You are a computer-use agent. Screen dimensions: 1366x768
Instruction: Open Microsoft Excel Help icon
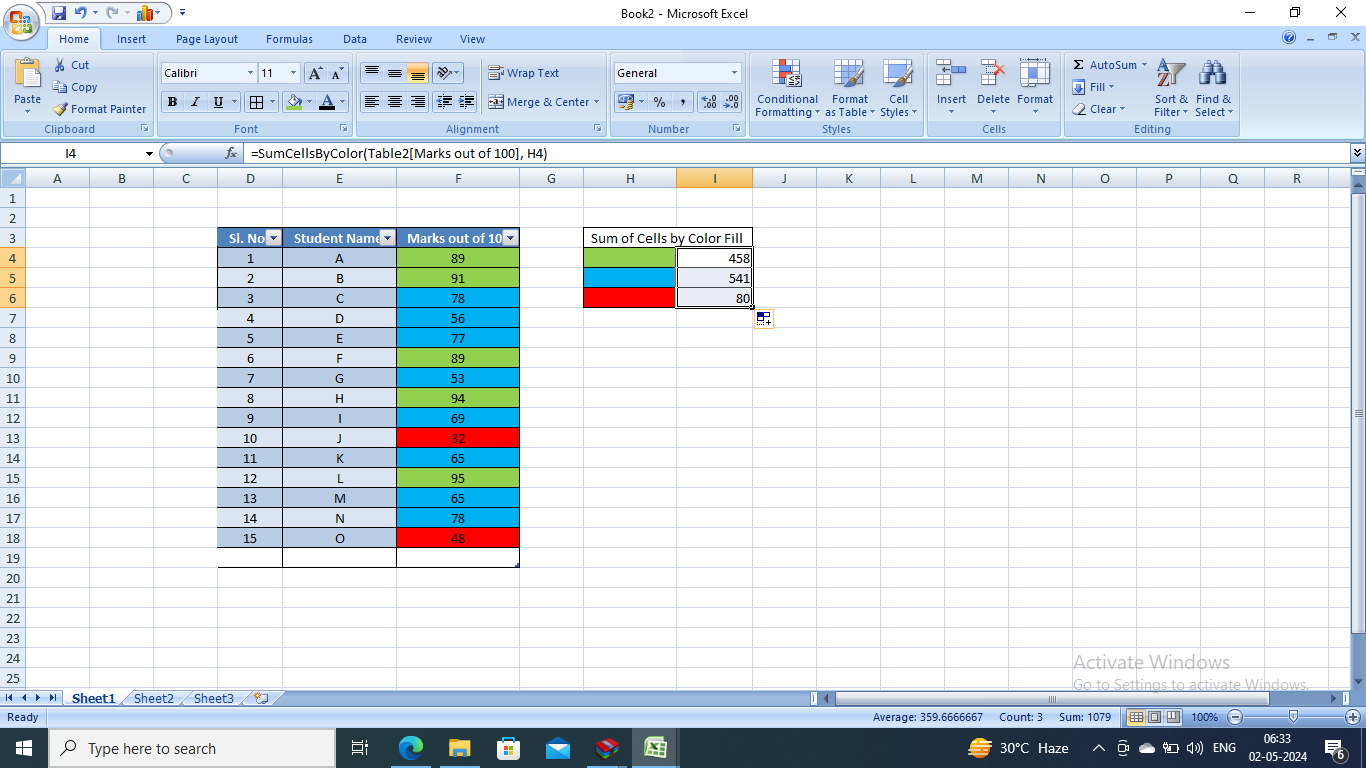point(1289,38)
